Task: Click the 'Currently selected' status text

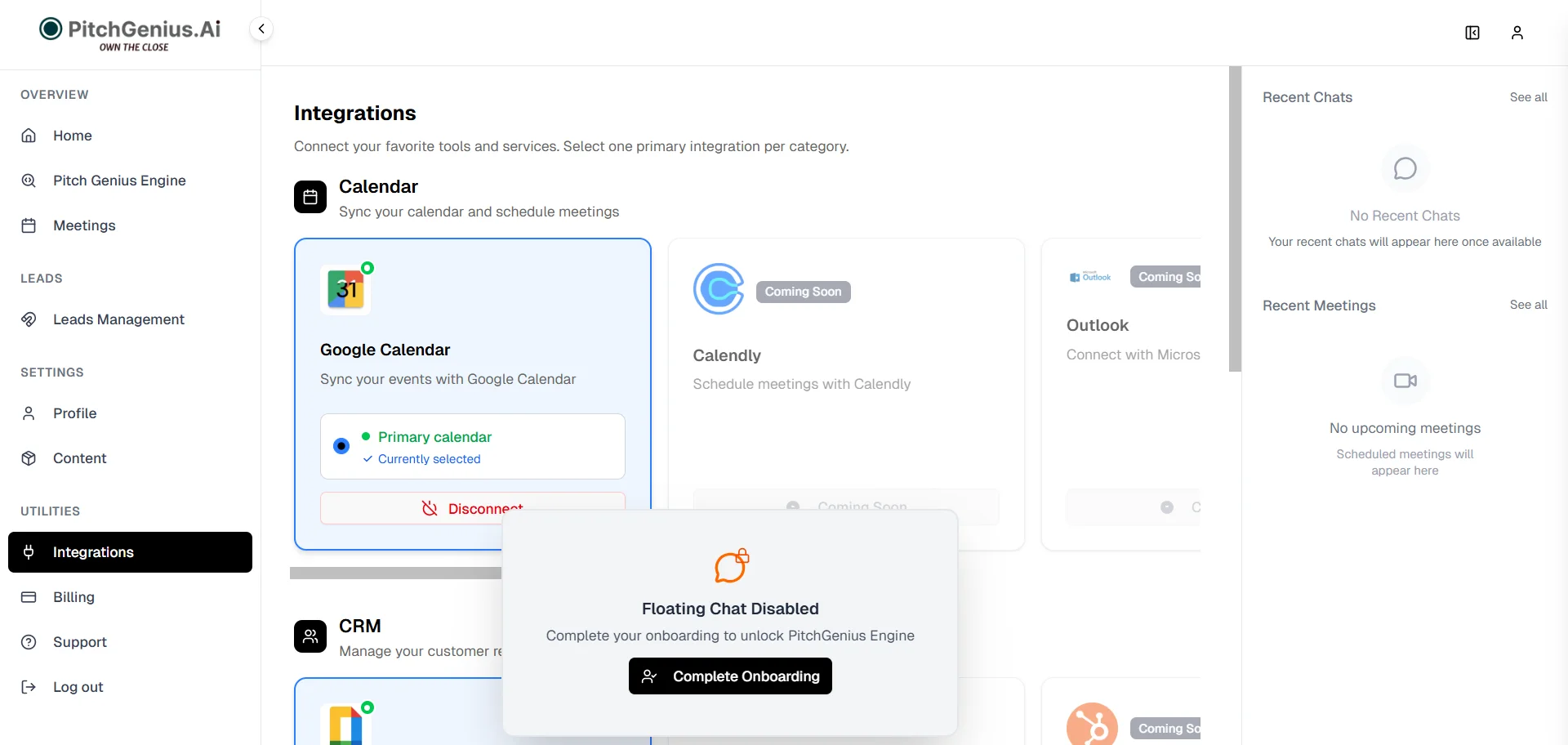Action: point(430,459)
